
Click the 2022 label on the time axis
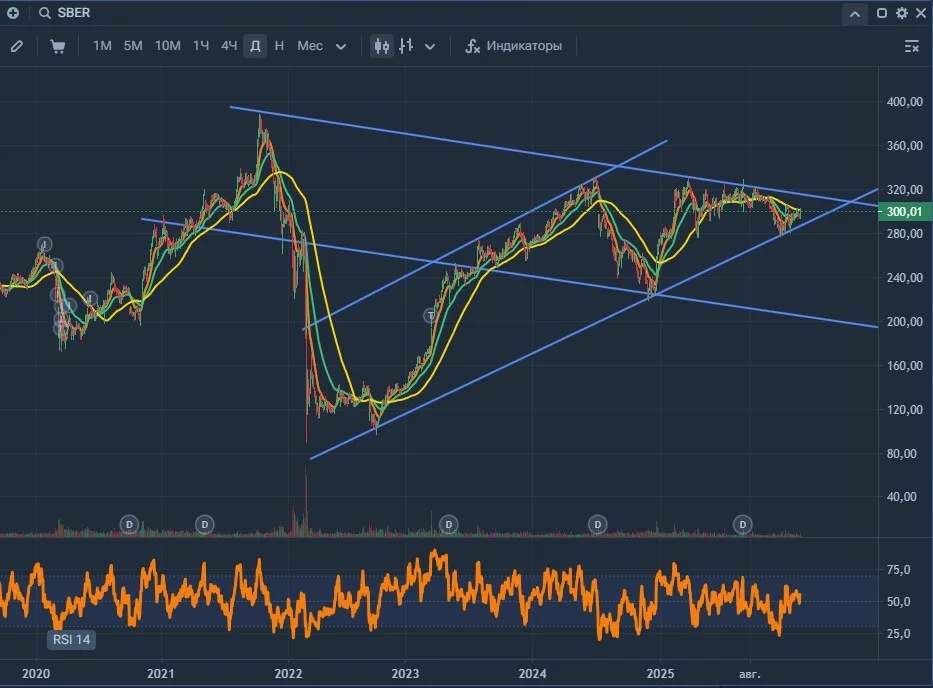tap(288, 674)
